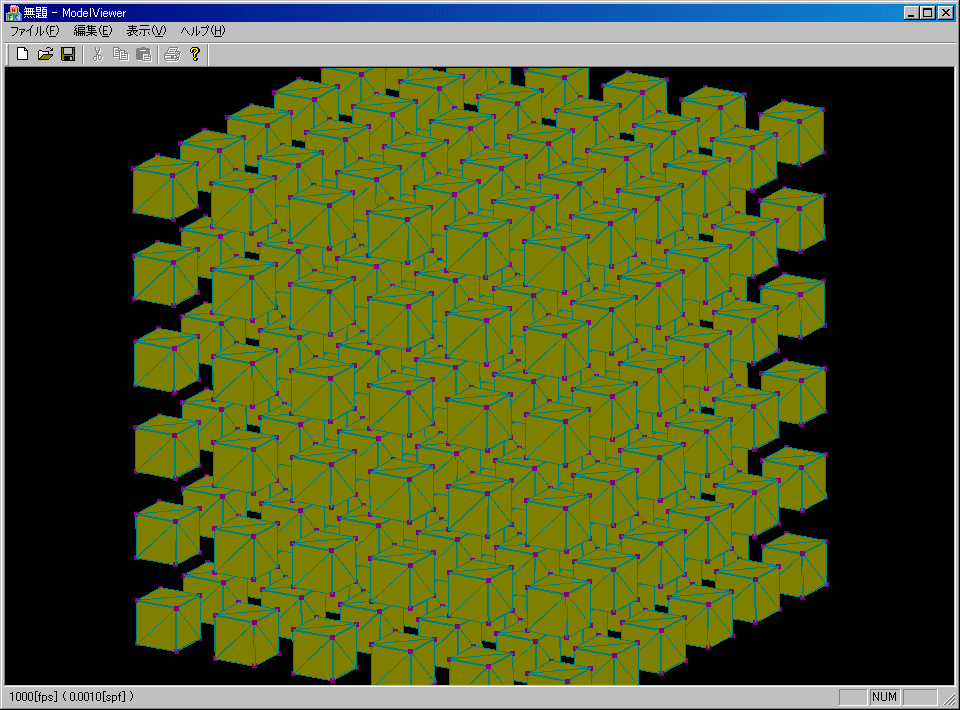Open the ファイル(F) menu

click(x=34, y=31)
